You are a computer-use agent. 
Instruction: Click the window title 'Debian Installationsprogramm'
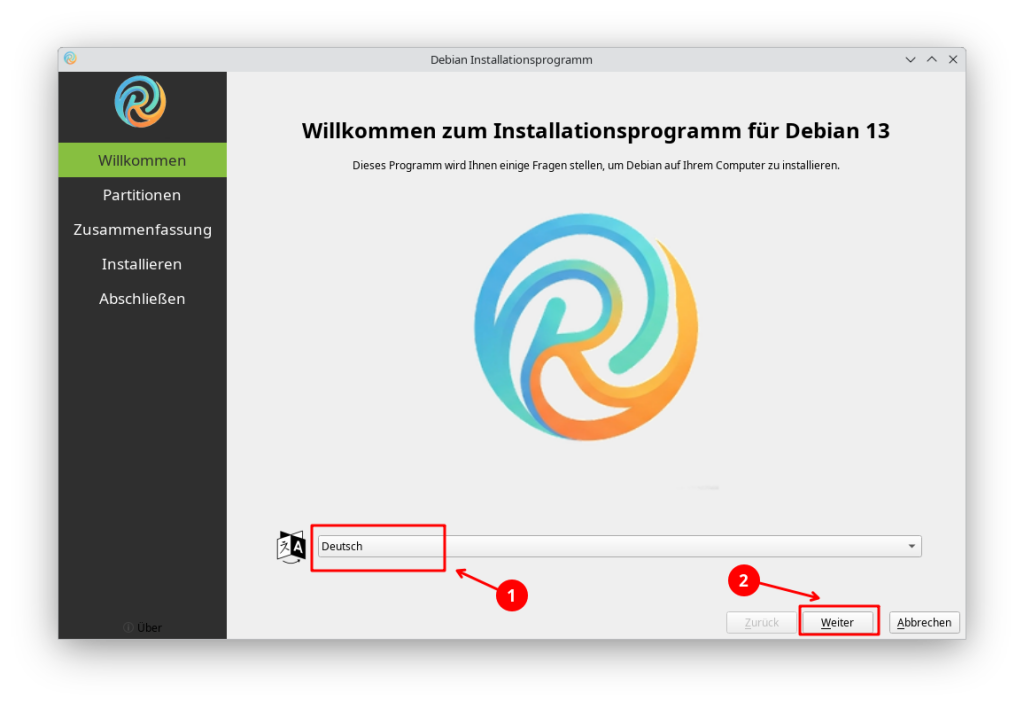(x=511, y=59)
